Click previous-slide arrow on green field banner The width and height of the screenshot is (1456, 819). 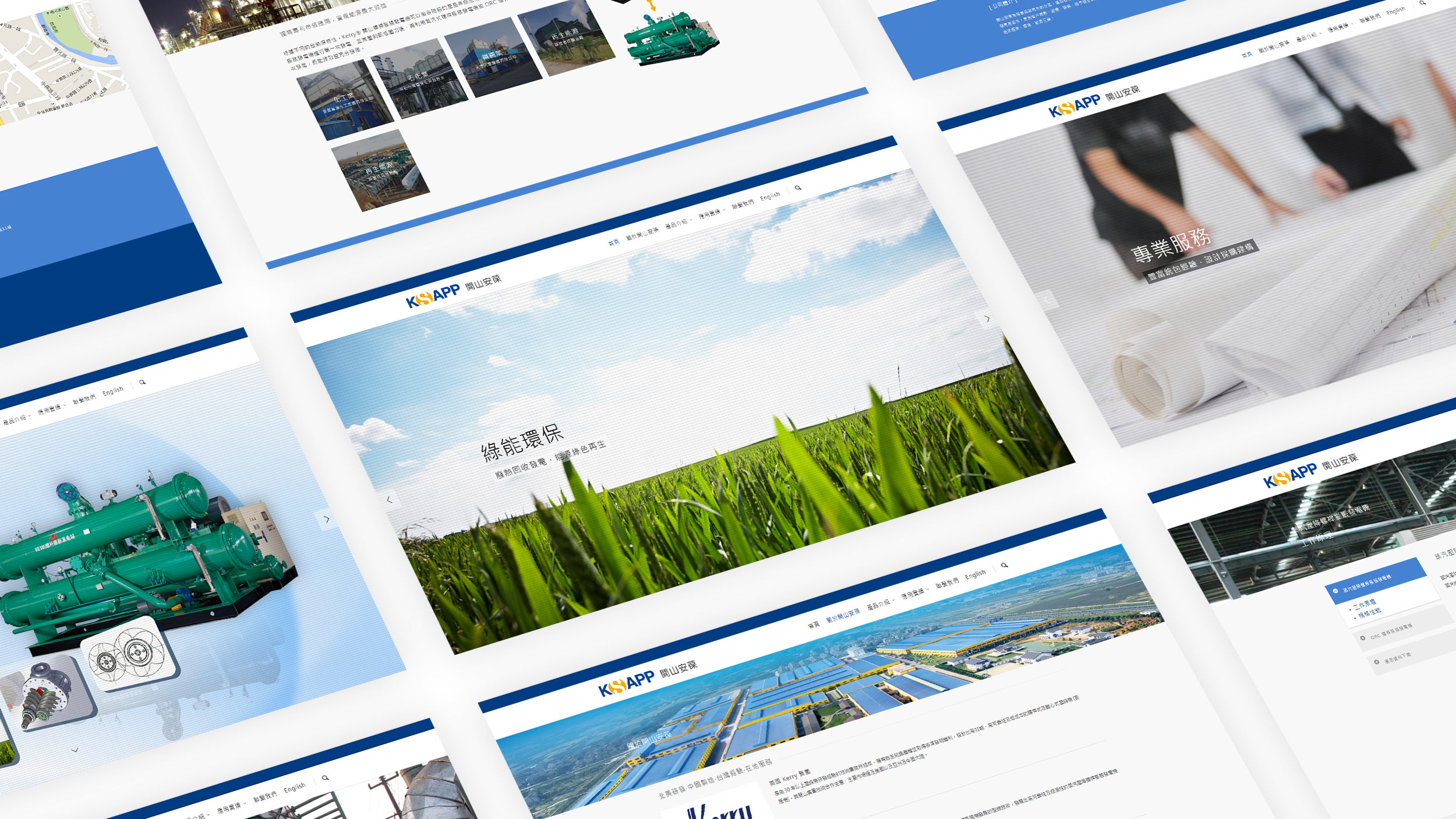pyautogui.click(x=389, y=499)
